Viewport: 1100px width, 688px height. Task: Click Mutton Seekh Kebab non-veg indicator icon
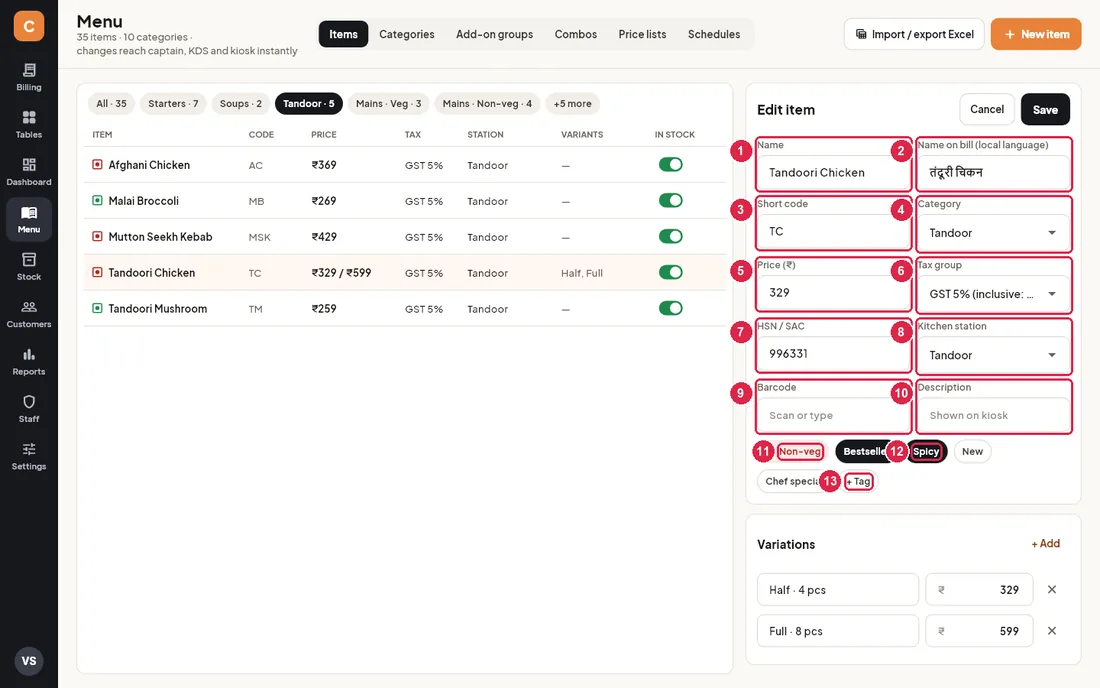click(98, 236)
